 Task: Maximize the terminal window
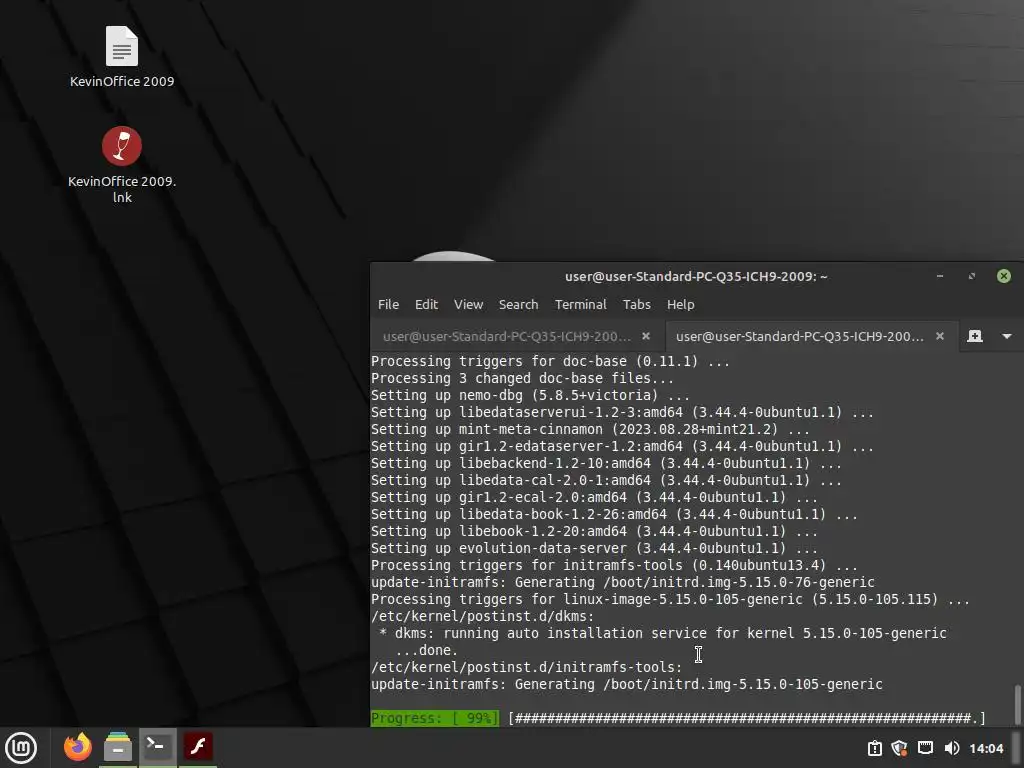[x=972, y=276]
